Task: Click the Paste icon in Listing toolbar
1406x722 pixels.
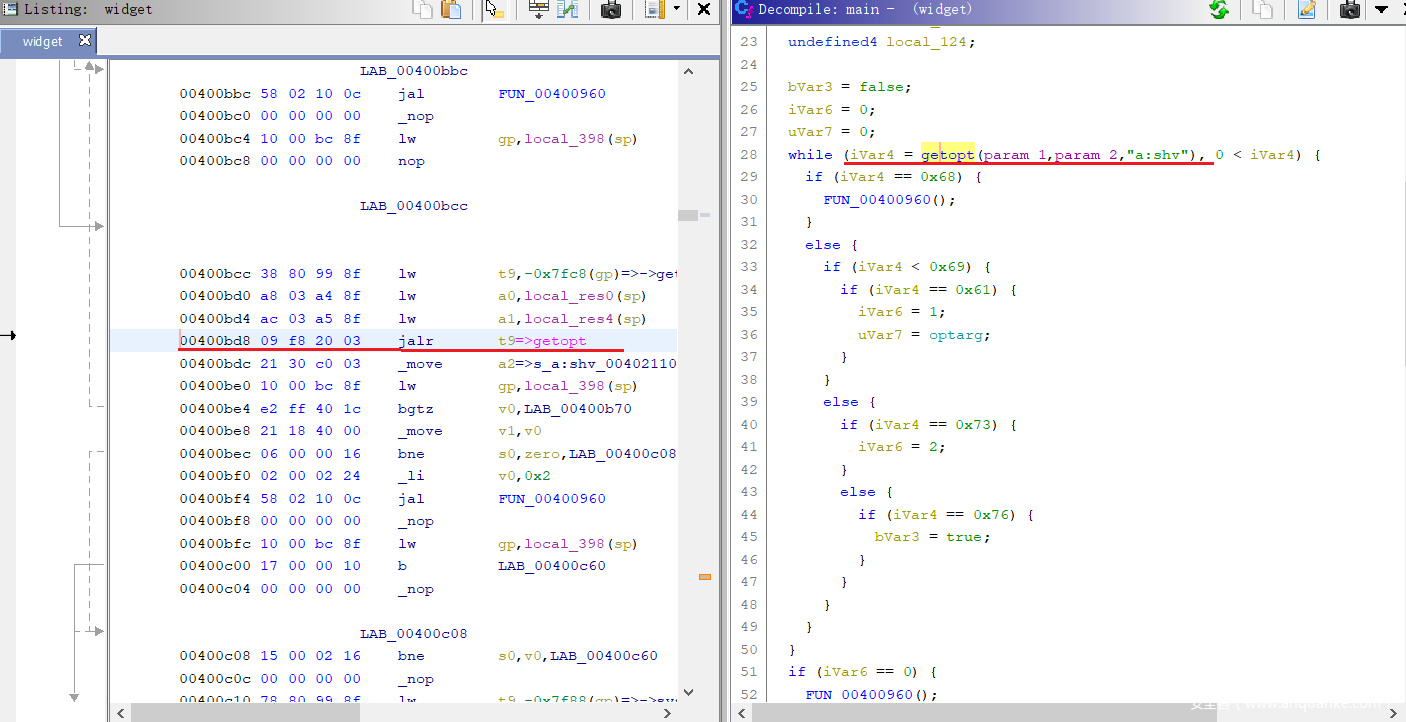Action: [x=452, y=10]
